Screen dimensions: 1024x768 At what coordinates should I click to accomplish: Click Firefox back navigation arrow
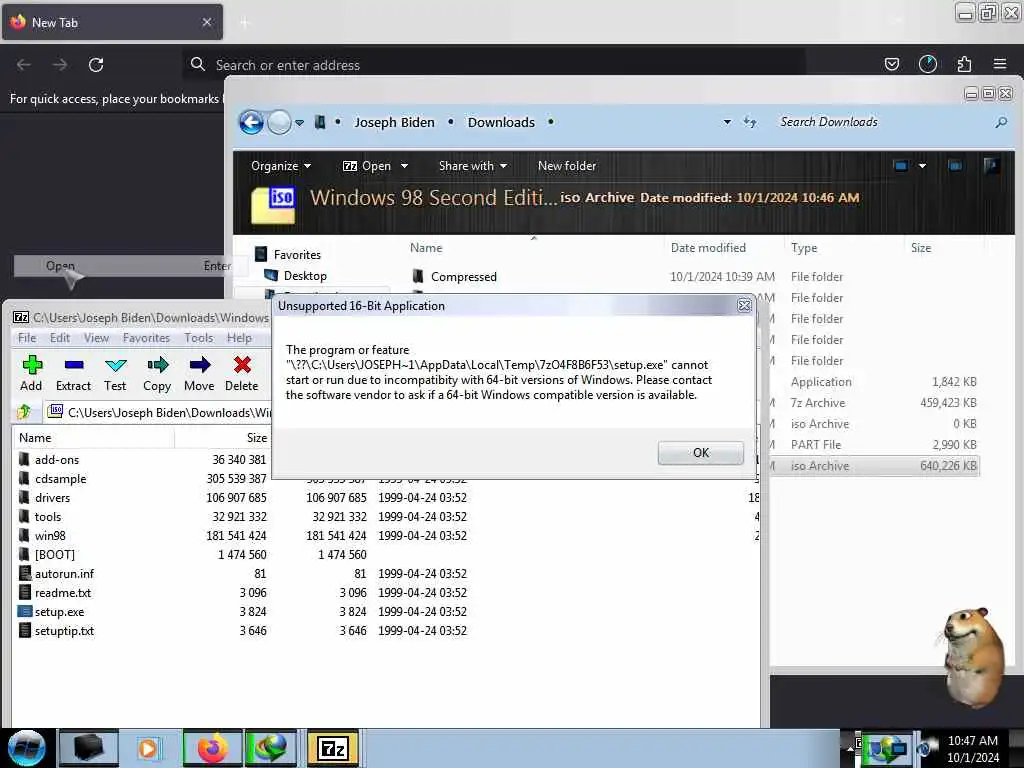click(24, 65)
